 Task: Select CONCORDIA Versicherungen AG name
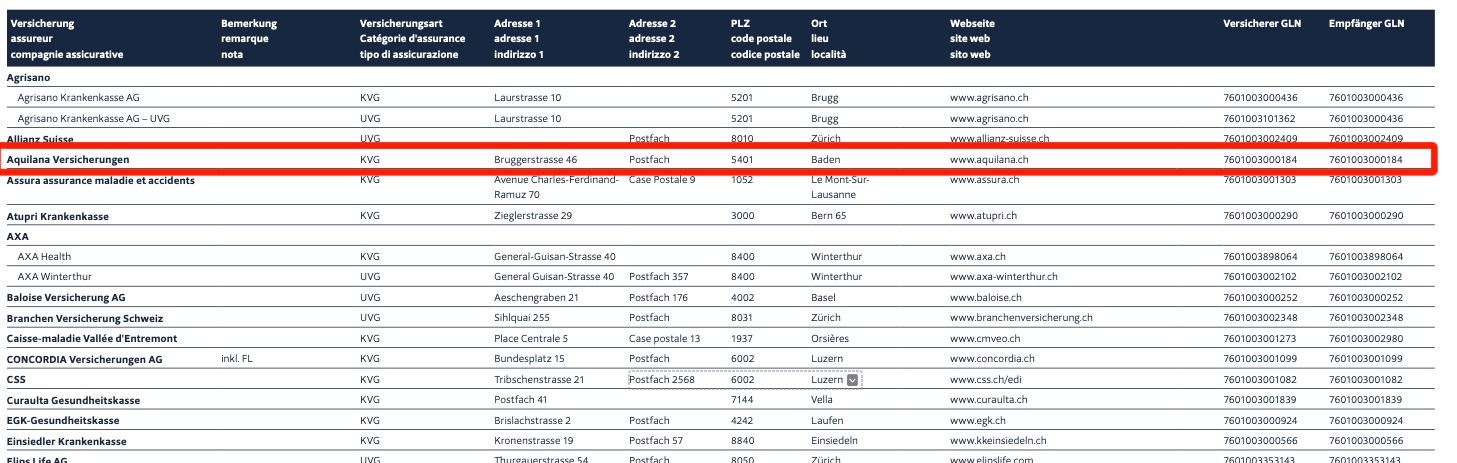tap(85, 359)
